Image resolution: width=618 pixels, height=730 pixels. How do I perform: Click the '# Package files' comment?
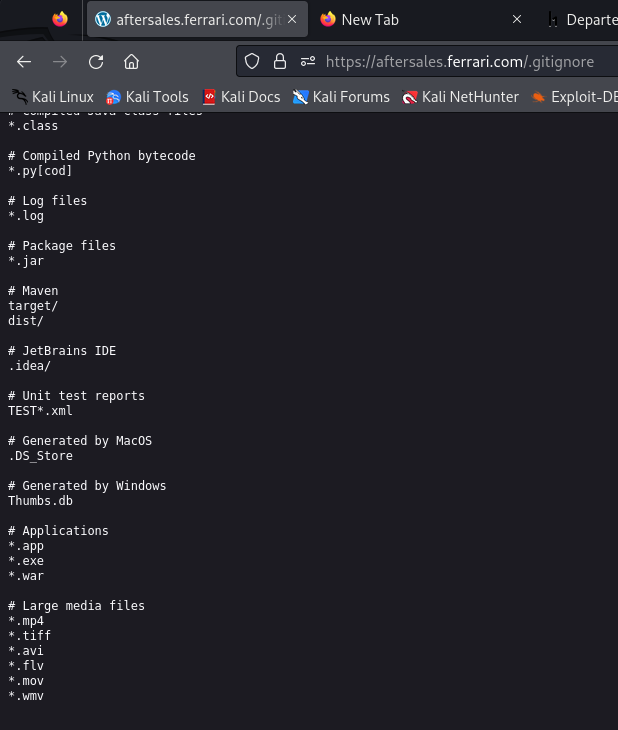click(x=62, y=246)
